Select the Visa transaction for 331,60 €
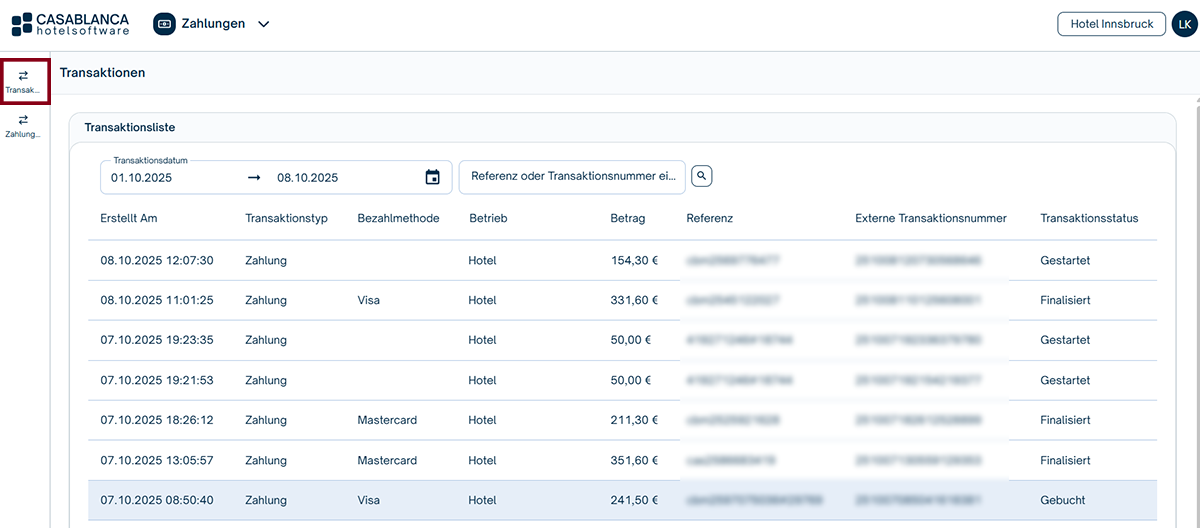1200x528 pixels. coord(622,300)
